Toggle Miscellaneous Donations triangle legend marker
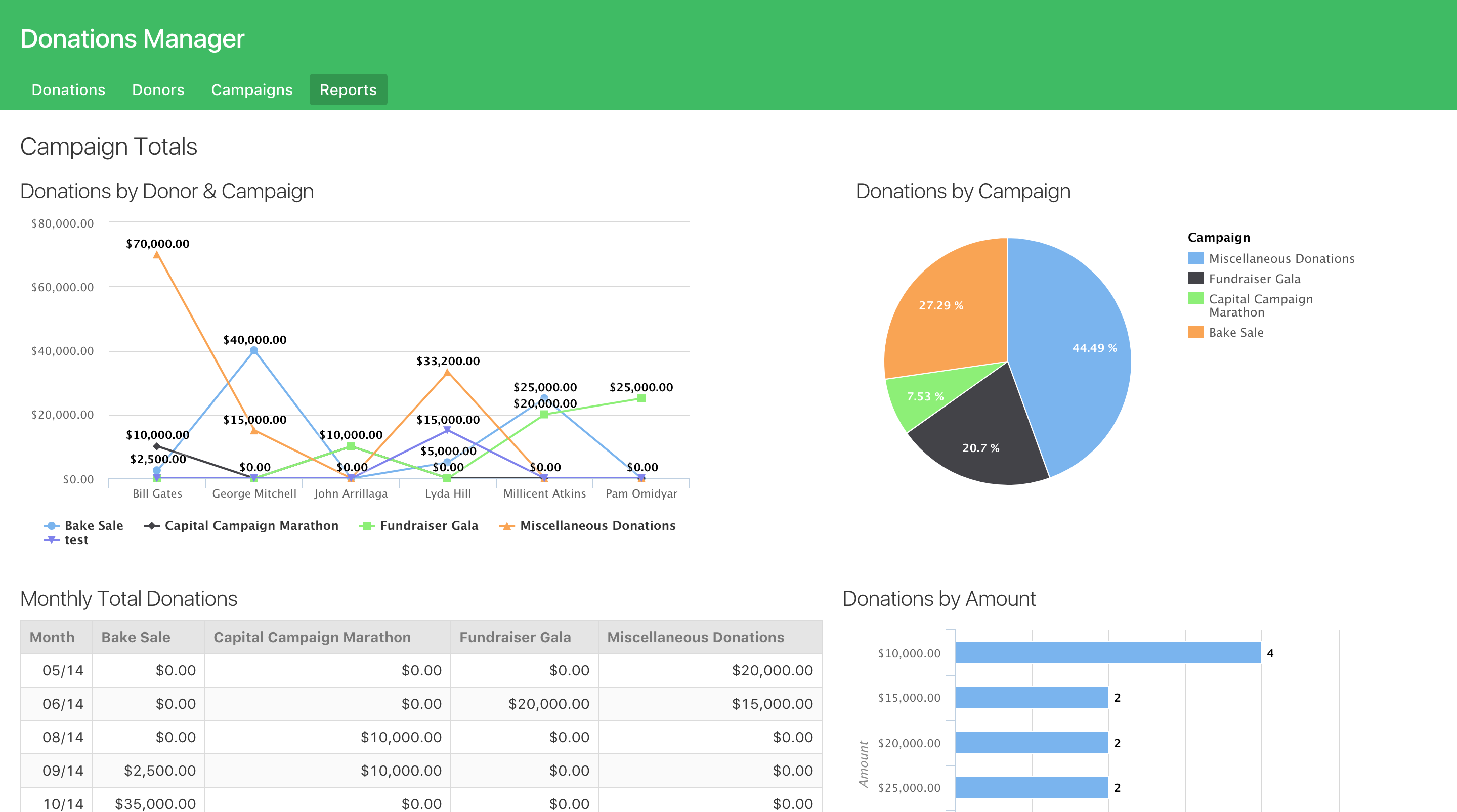 [x=507, y=526]
